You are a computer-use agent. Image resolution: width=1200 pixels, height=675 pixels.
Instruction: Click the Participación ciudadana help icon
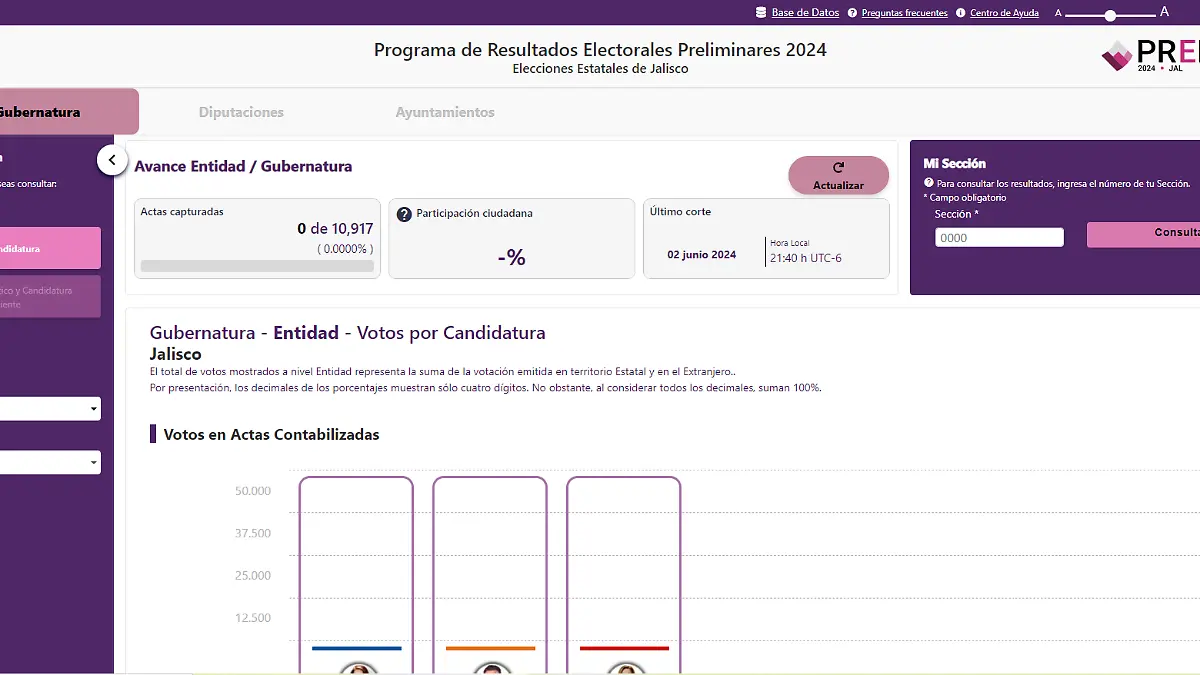(x=404, y=214)
